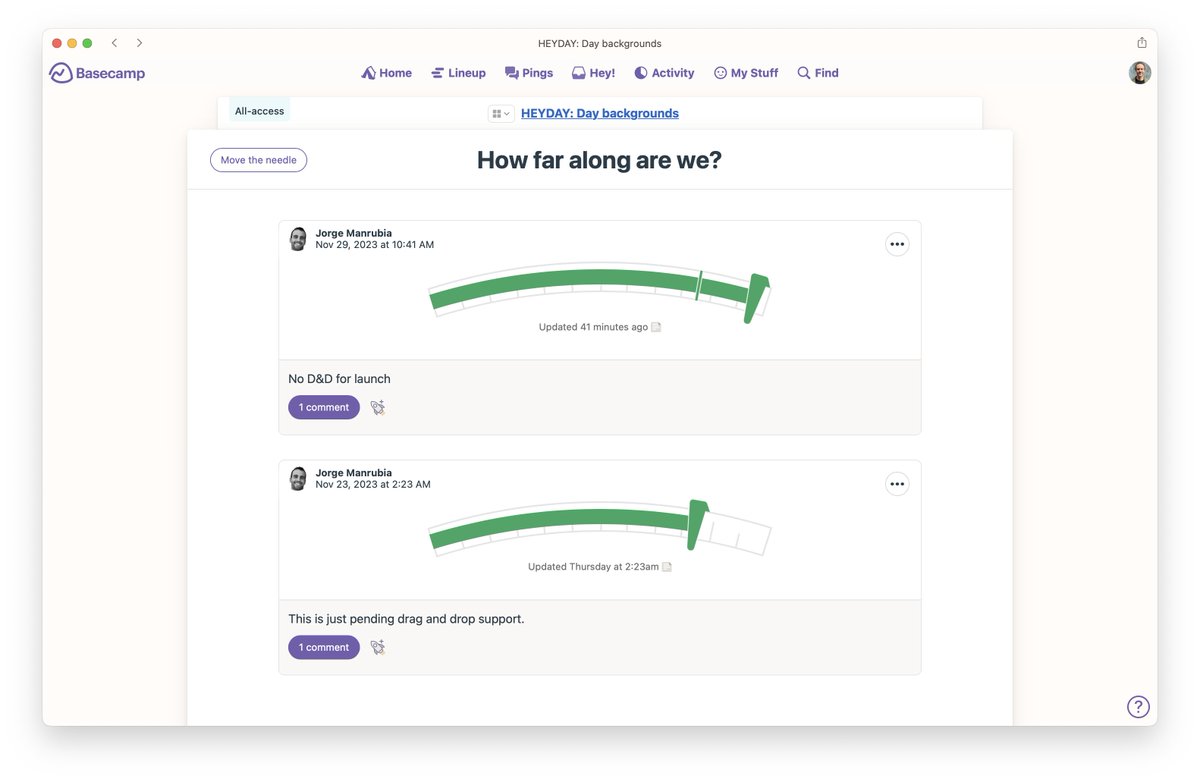Go to the Activity page

tap(664, 73)
